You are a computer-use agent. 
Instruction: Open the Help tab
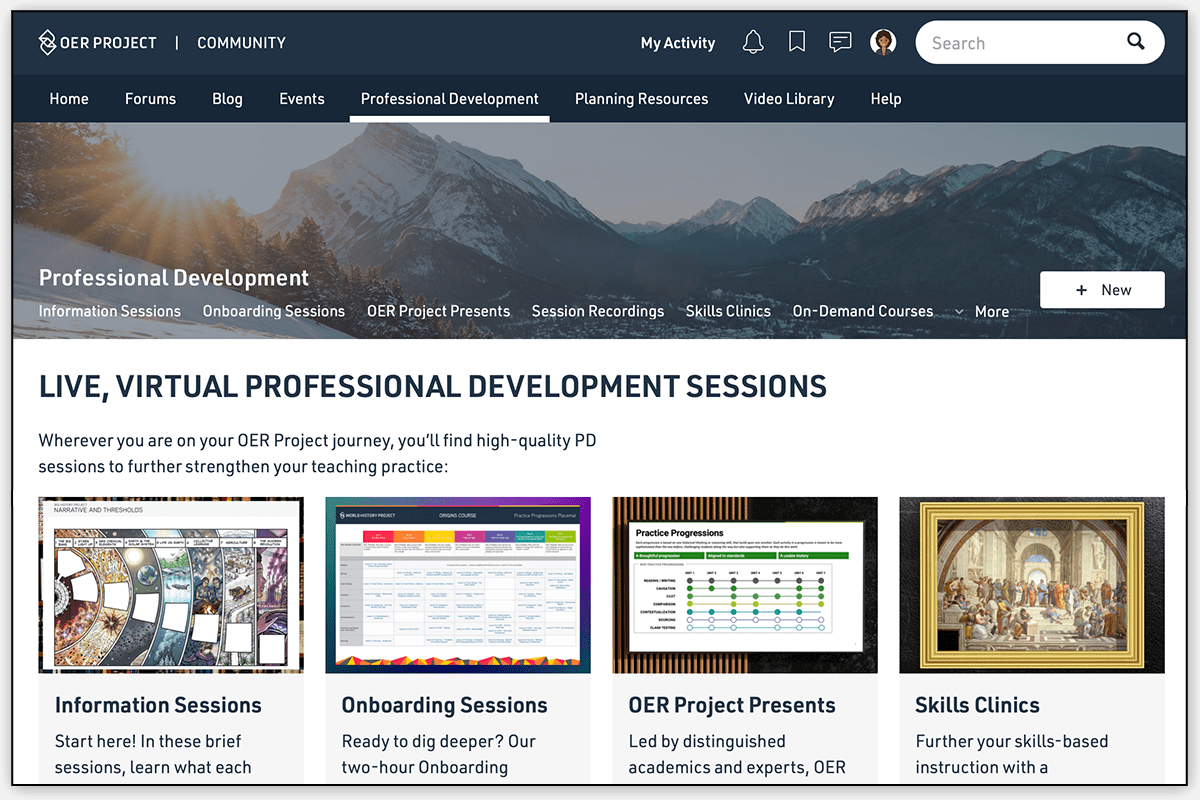tap(886, 99)
